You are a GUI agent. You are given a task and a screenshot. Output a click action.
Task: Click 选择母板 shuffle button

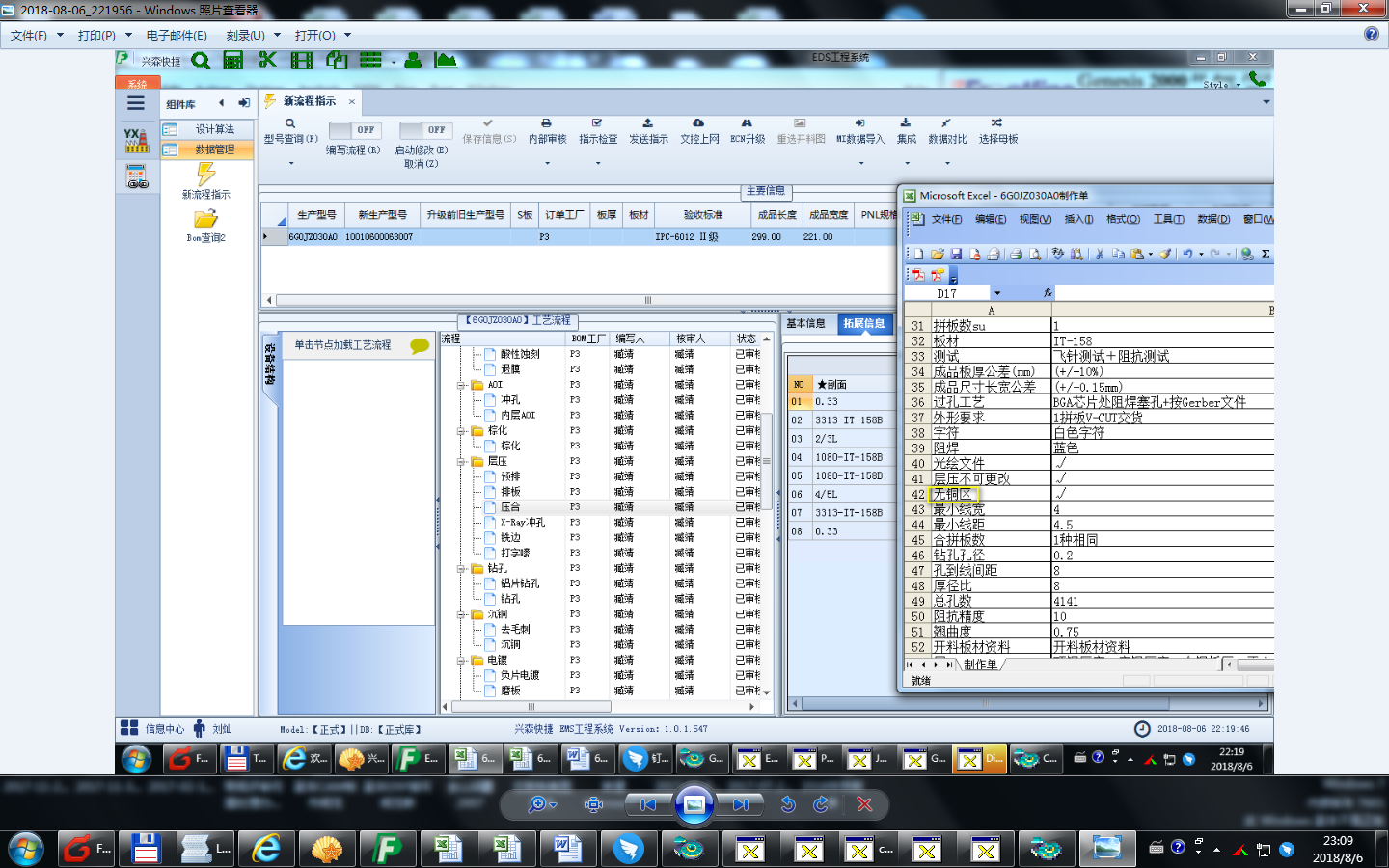coord(997,131)
